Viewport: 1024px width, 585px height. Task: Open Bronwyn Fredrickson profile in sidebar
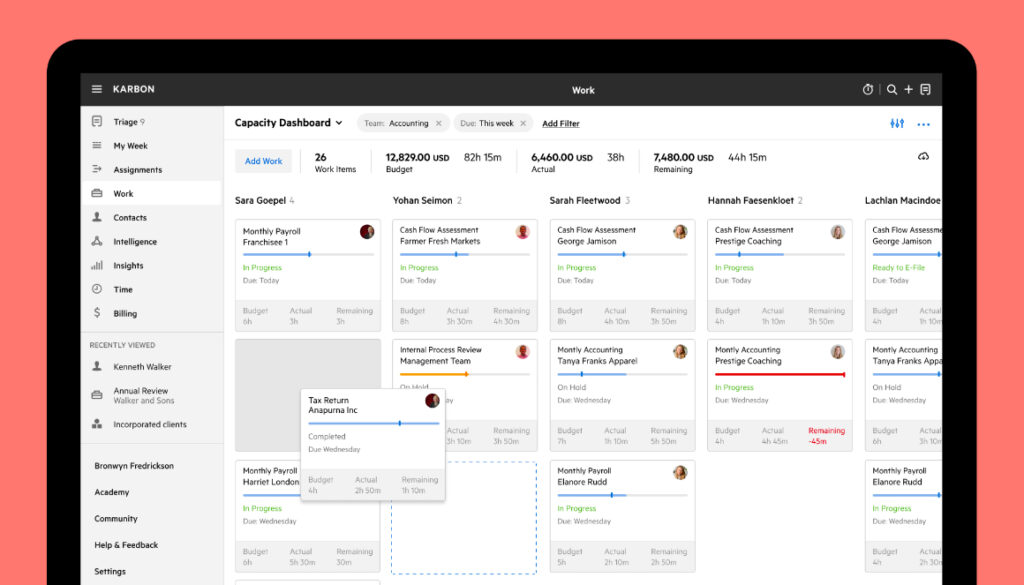[134, 466]
